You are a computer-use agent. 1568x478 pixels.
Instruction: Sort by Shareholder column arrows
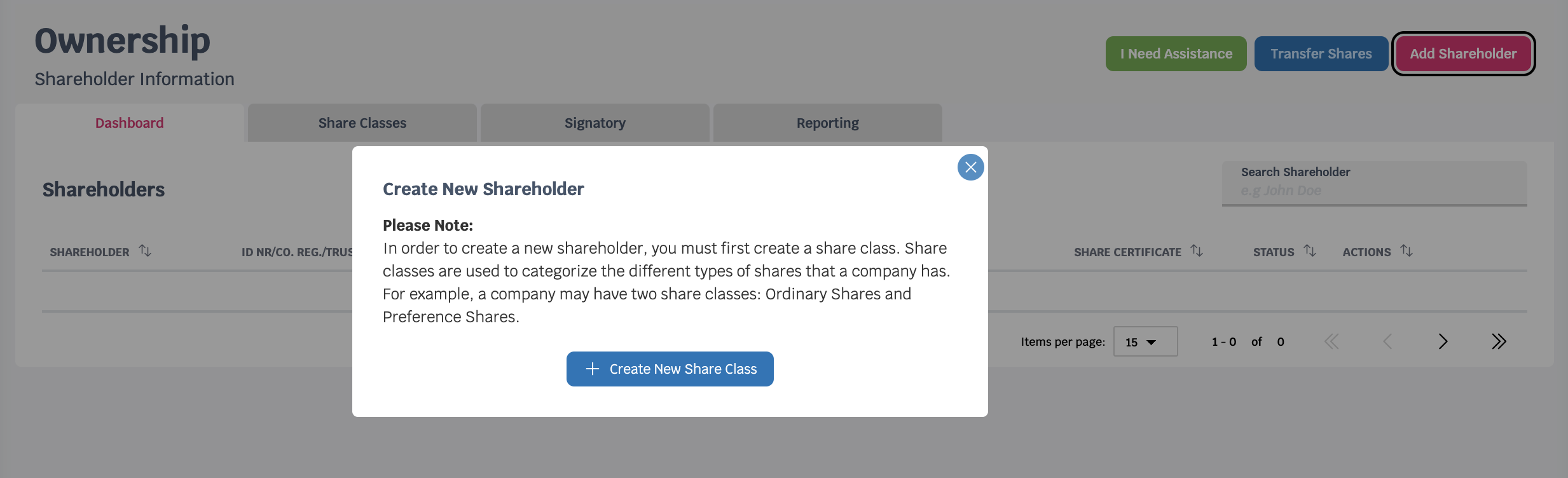(x=145, y=251)
